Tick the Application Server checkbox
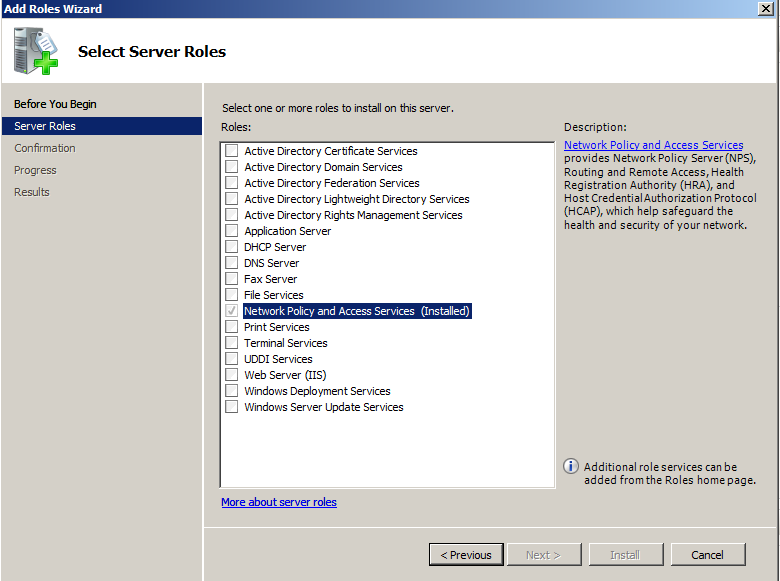Viewport: 780px width, 581px height. [x=231, y=231]
